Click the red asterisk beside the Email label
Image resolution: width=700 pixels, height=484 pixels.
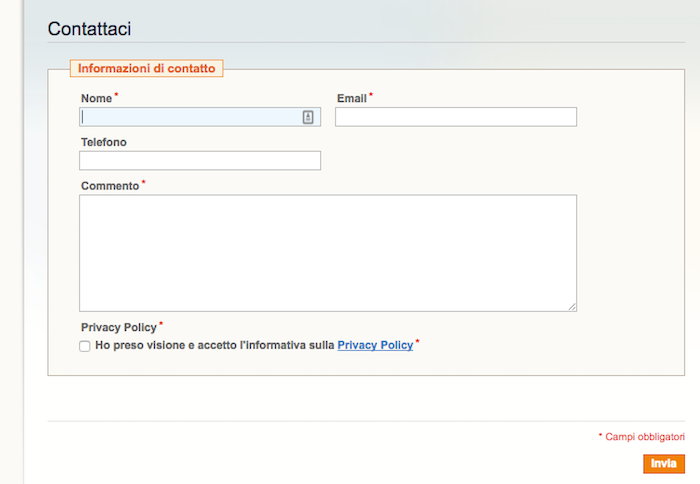(371, 94)
